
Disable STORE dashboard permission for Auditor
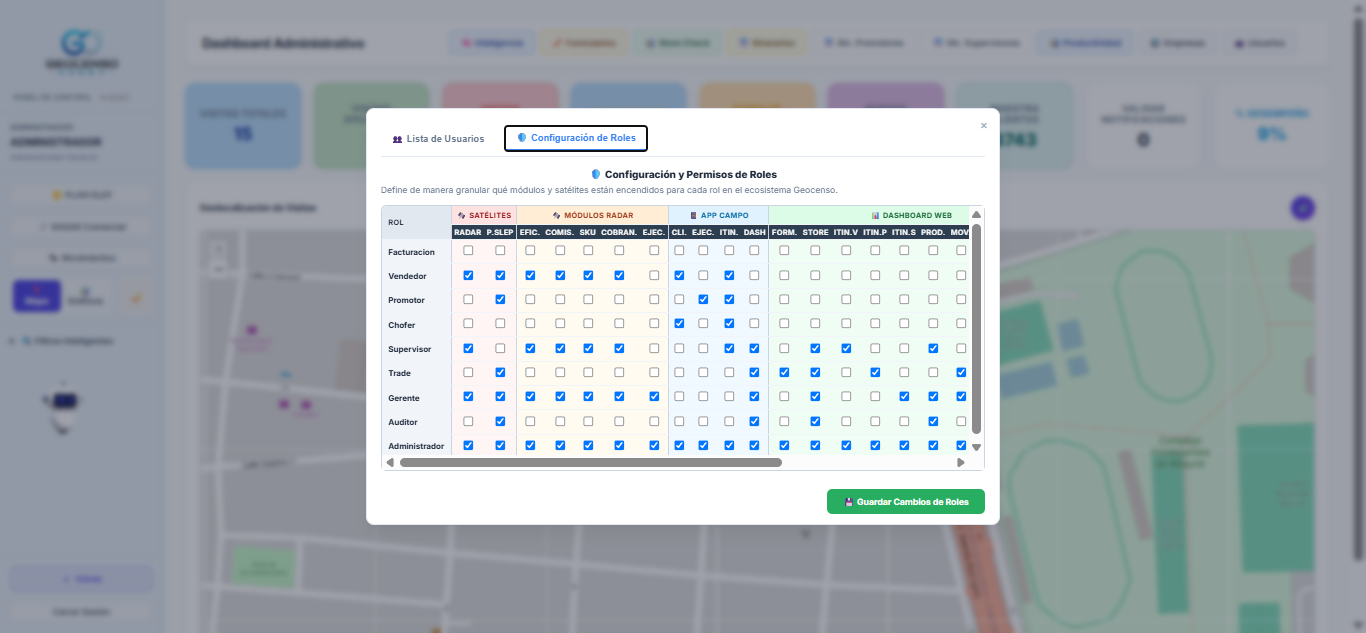point(815,422)
